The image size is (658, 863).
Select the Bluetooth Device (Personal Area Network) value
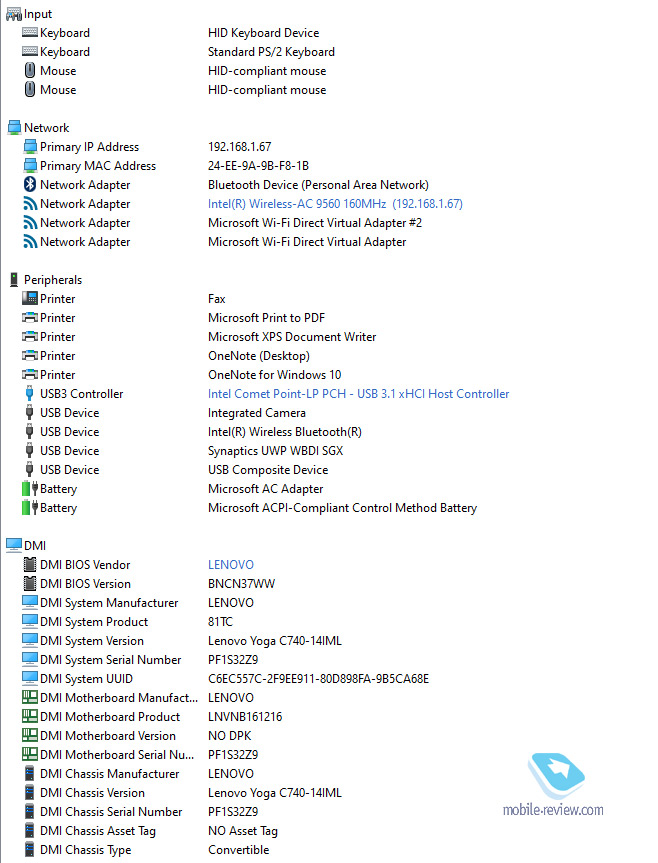point(318,185)
